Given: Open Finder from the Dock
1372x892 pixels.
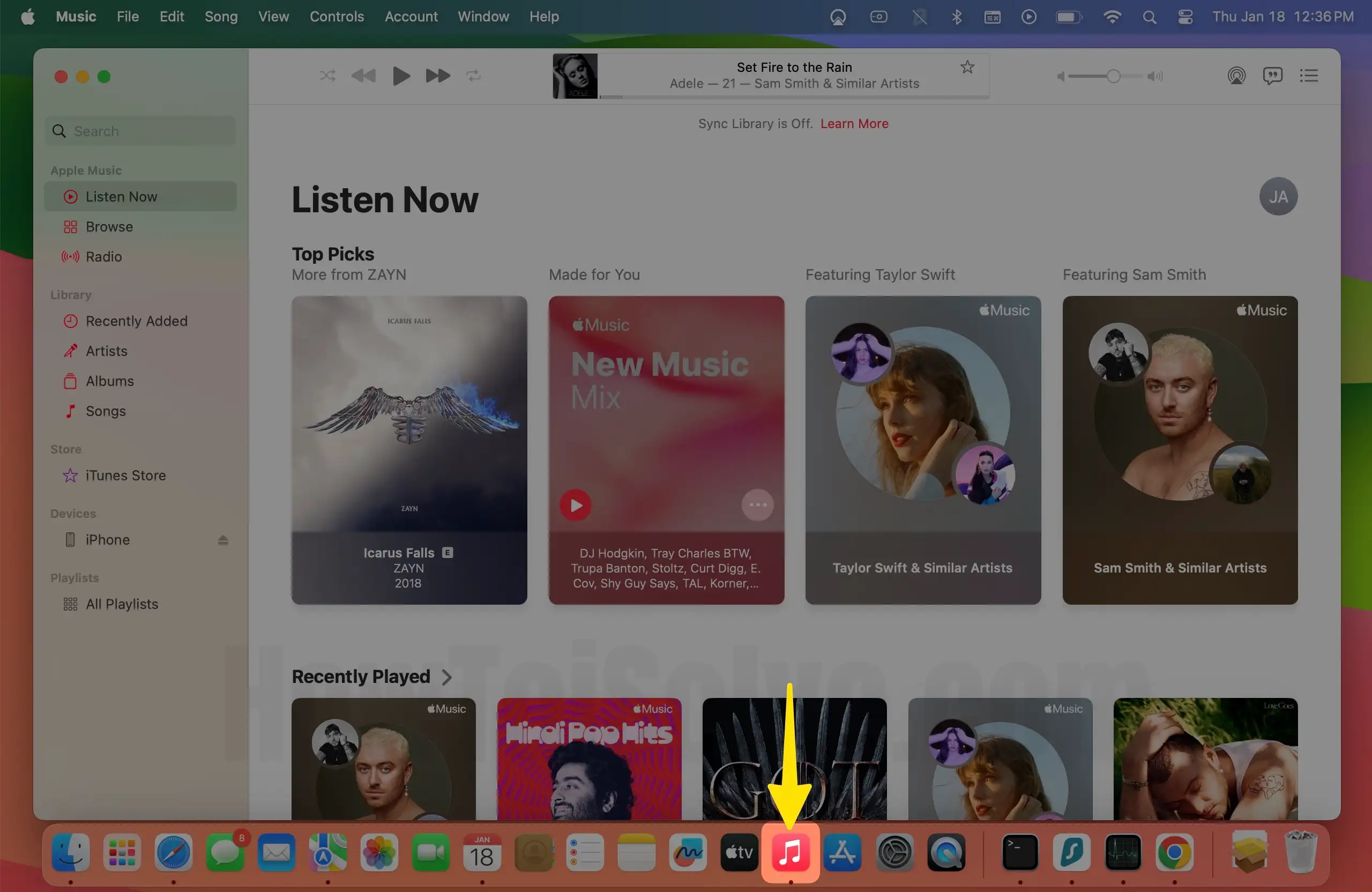Looking at the screenshot, I should tap(70, 852).
